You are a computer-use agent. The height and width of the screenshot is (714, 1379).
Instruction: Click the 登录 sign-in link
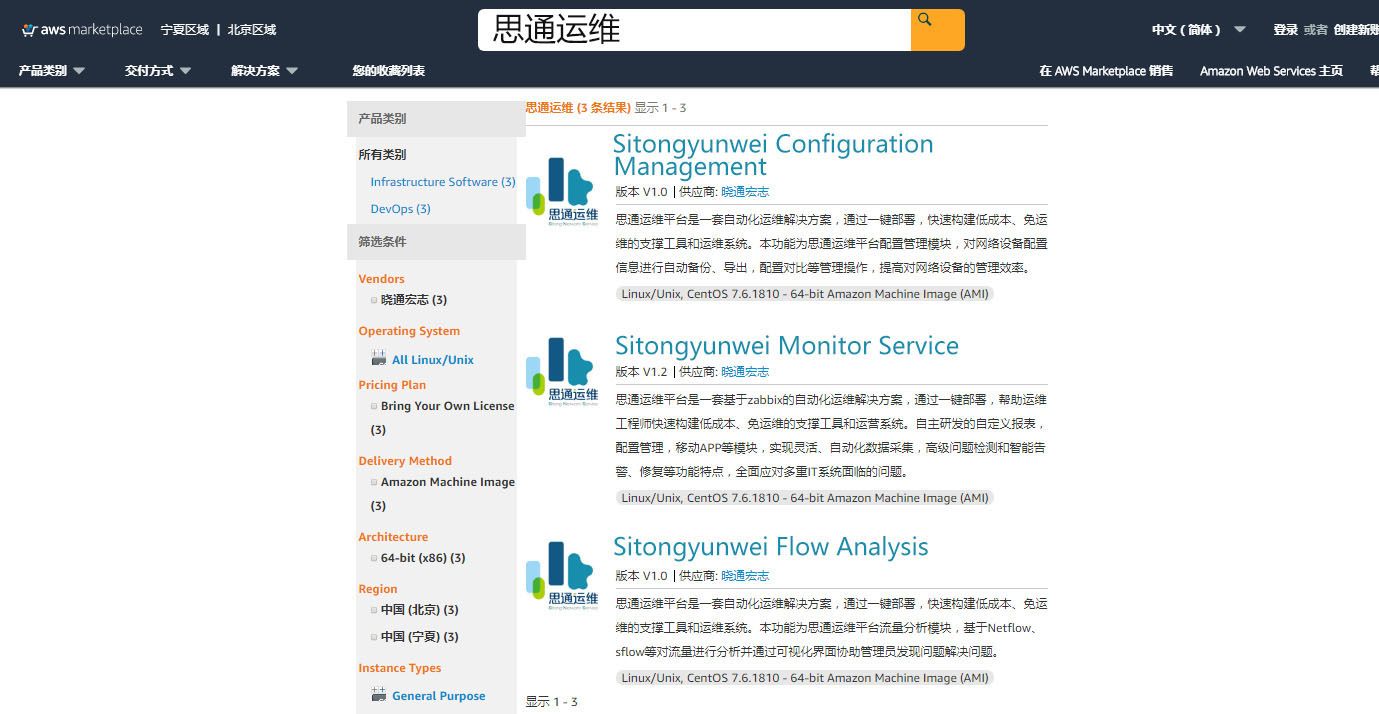click(1285, 30)
